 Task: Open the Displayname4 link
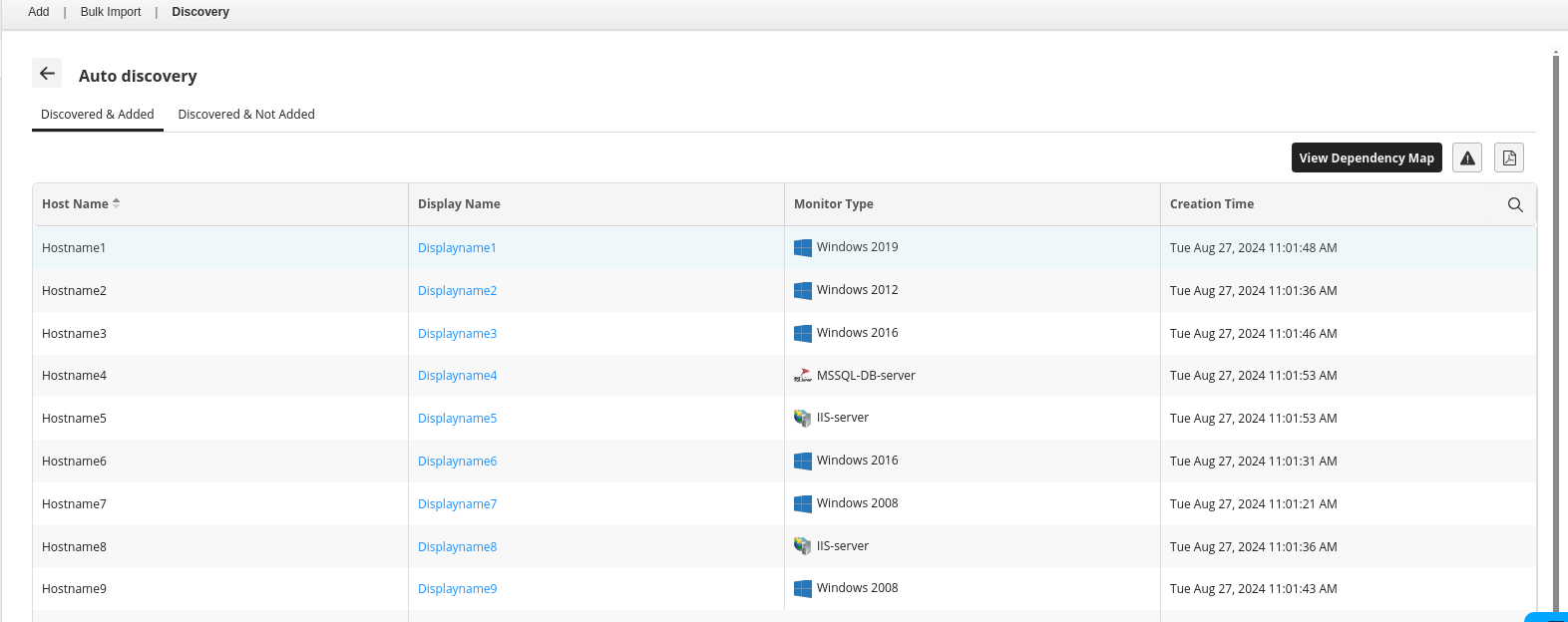click(457, 376)
